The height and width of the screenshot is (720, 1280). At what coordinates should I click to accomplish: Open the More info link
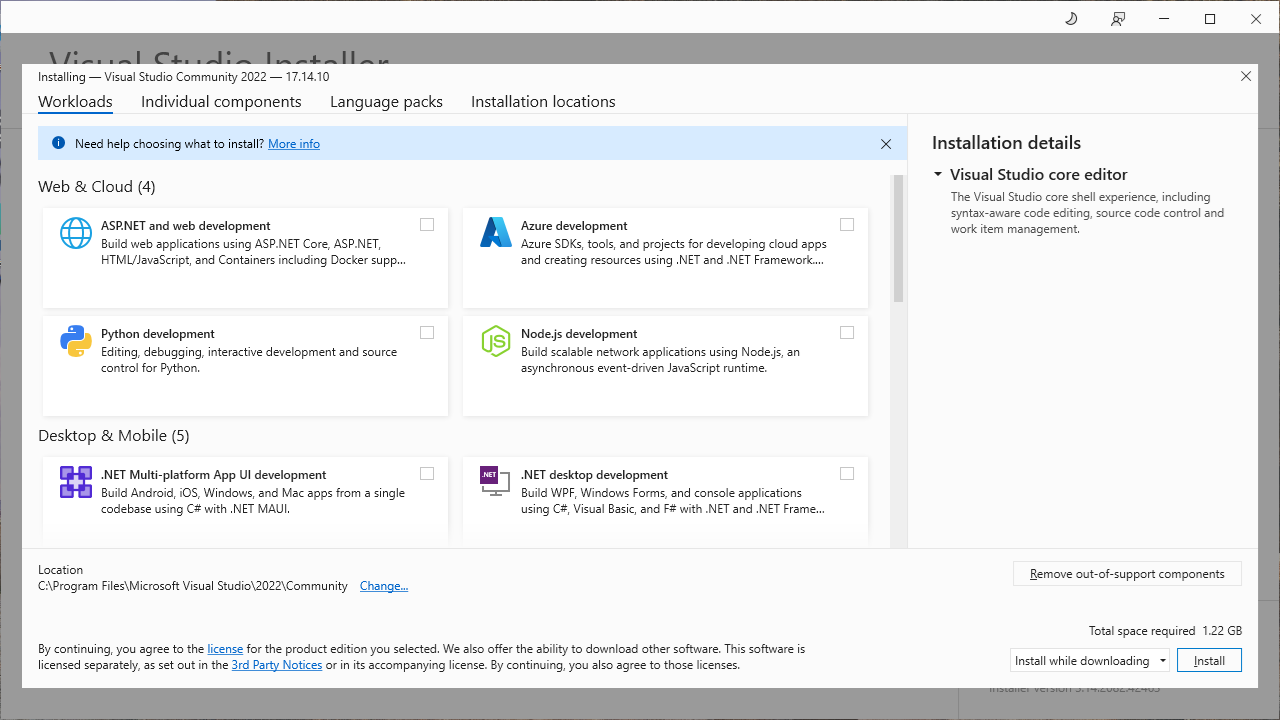294,144
